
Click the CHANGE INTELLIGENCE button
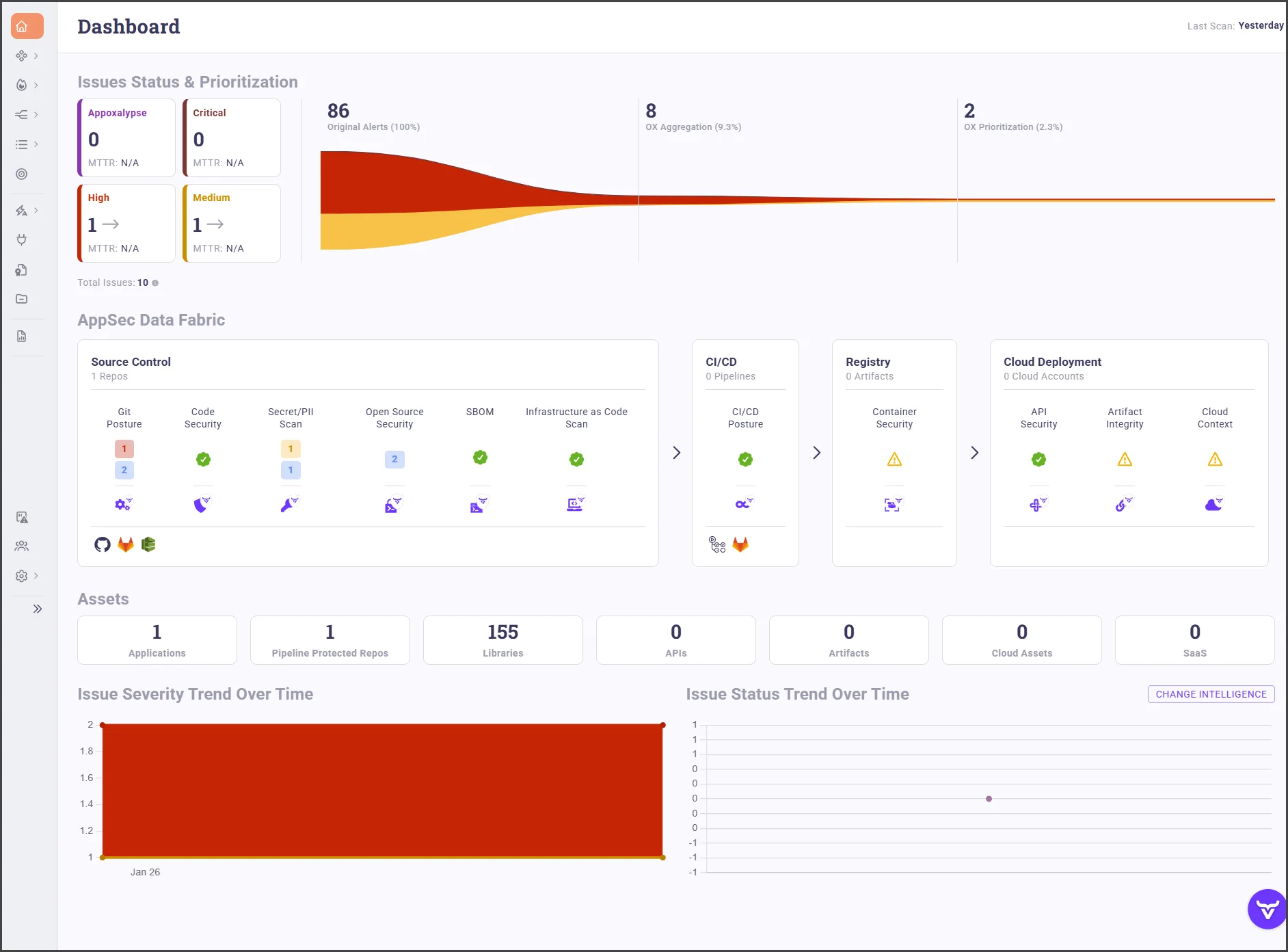coord(1211,694)
